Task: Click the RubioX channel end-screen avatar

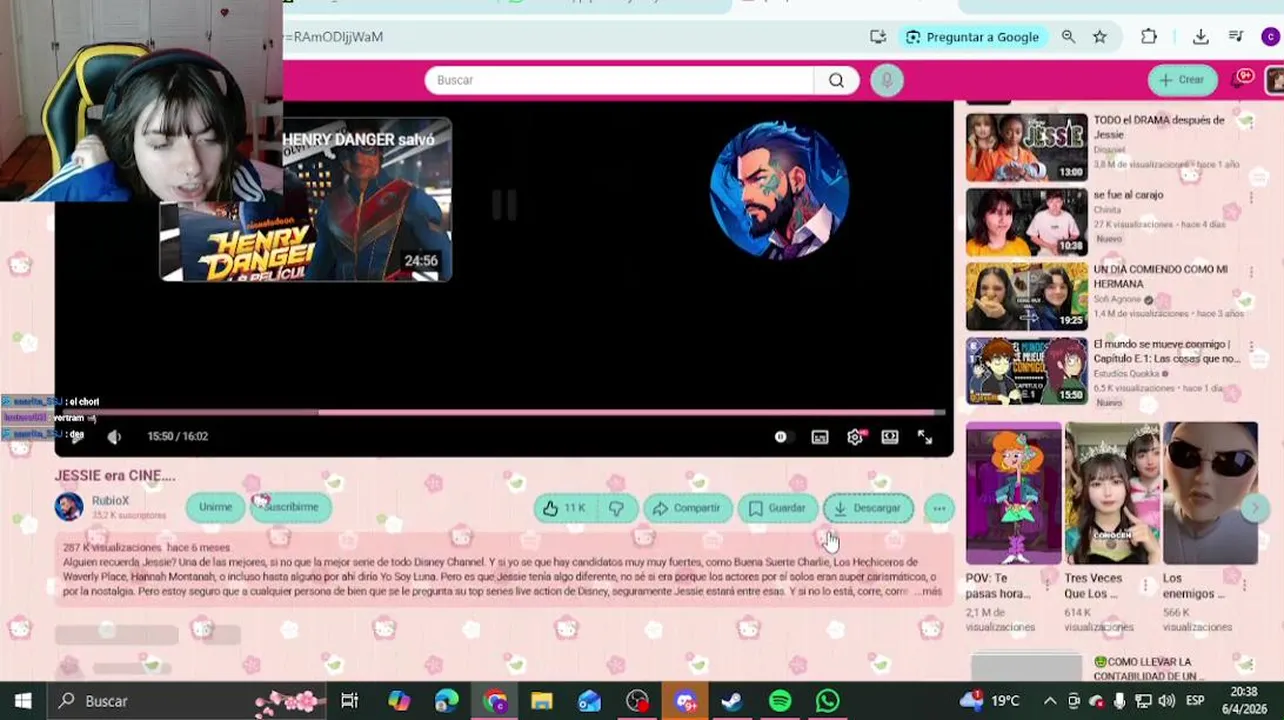Action: tap(779, 190)
